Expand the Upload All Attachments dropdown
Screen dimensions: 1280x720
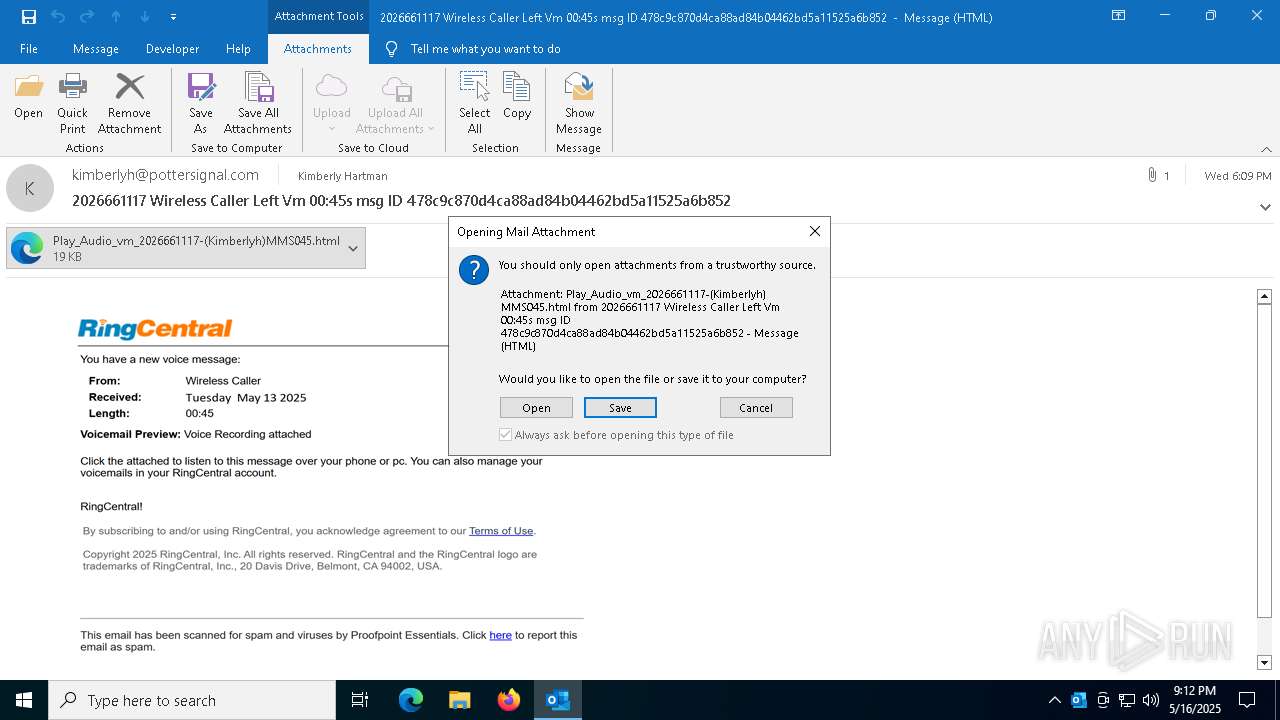[431, 129]
